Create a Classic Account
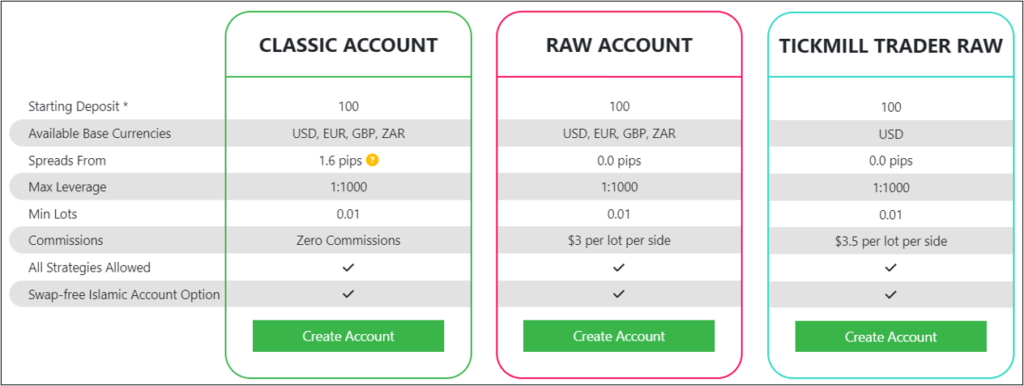The width and height of the screenshot is (1024, 386). pyautogui.click(x=348, y=336)
